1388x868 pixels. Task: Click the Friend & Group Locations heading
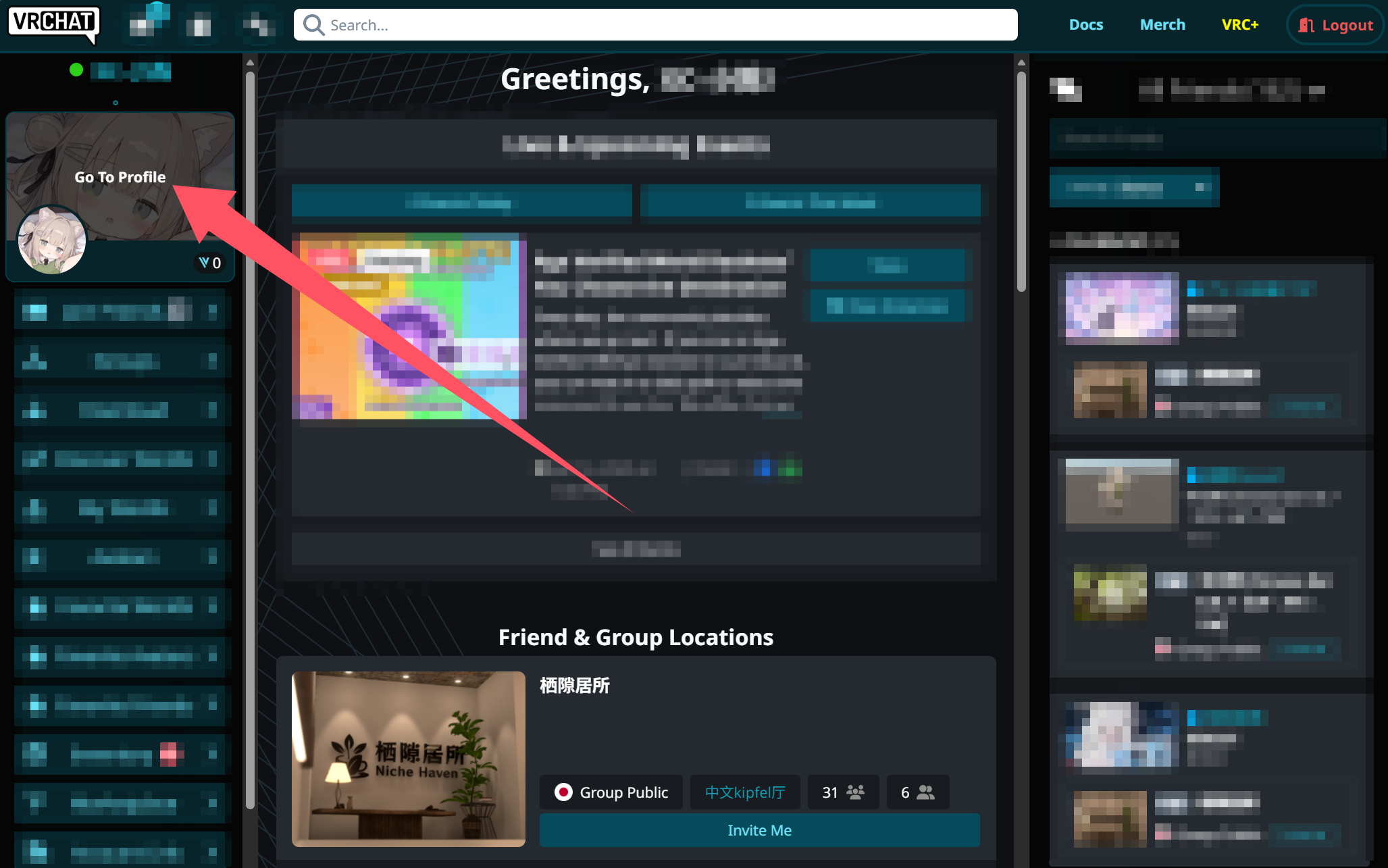click(x=636, y=637)
